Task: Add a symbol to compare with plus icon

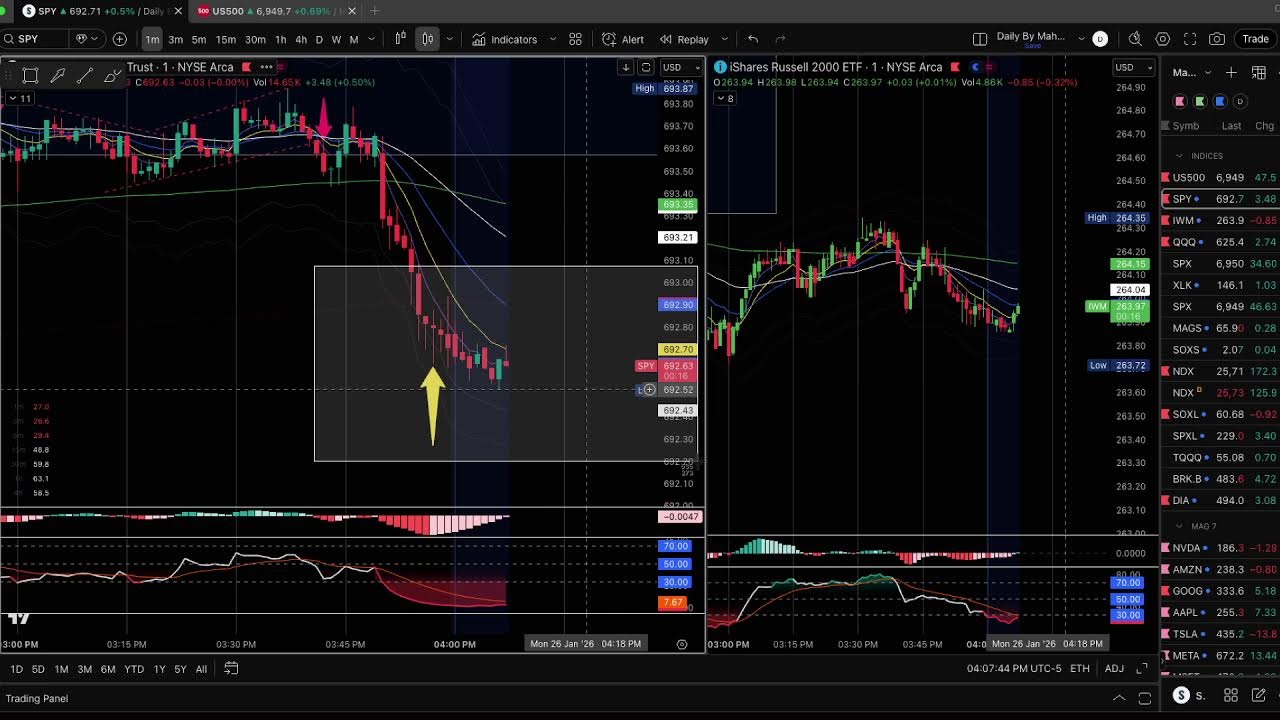Action: click(x=120, y=39)
